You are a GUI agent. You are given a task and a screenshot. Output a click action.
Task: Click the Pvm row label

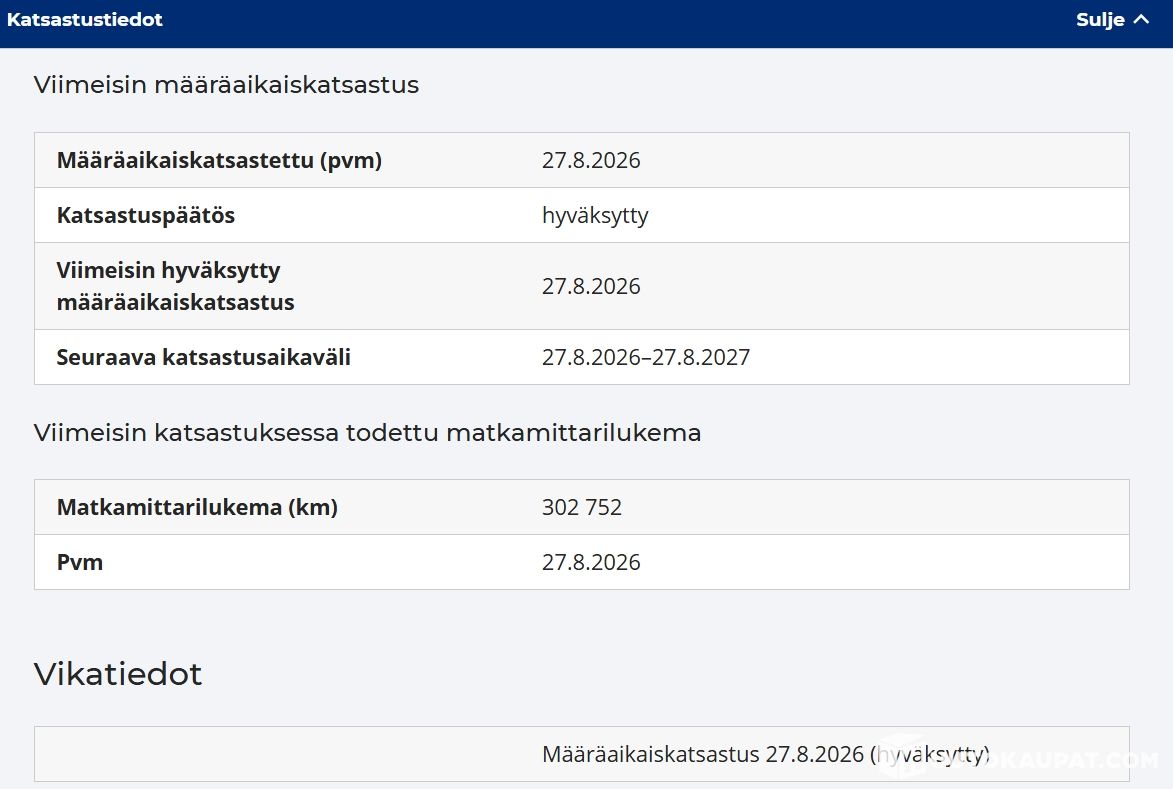click(x=80, y=562)
